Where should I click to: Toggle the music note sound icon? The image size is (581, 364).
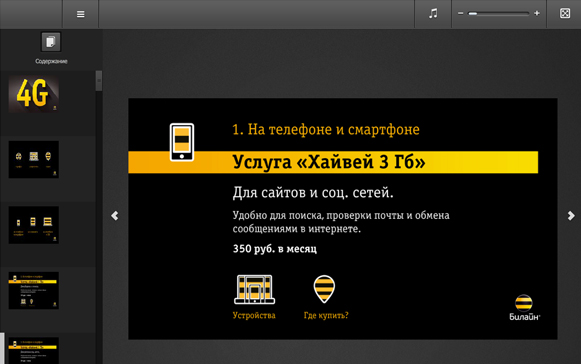coord(433,14)
